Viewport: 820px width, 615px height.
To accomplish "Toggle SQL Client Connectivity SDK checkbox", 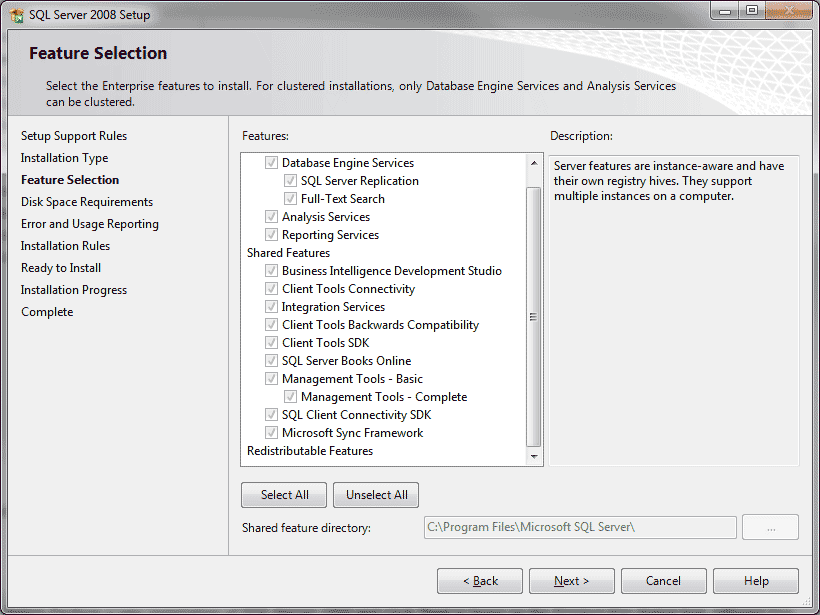I will point(271,415).
